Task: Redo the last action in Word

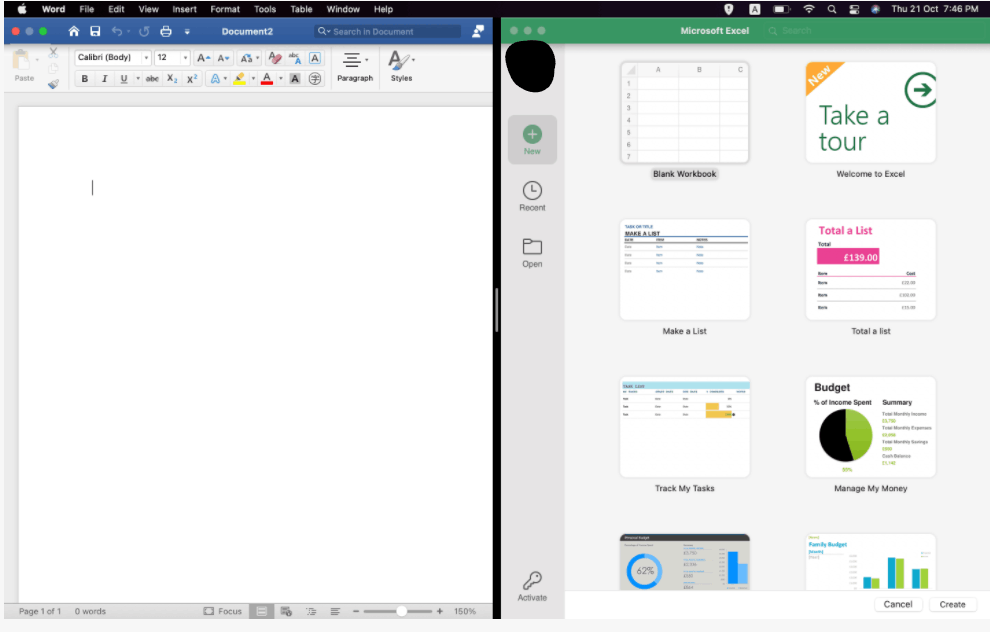Action: [x=144, y=31]
